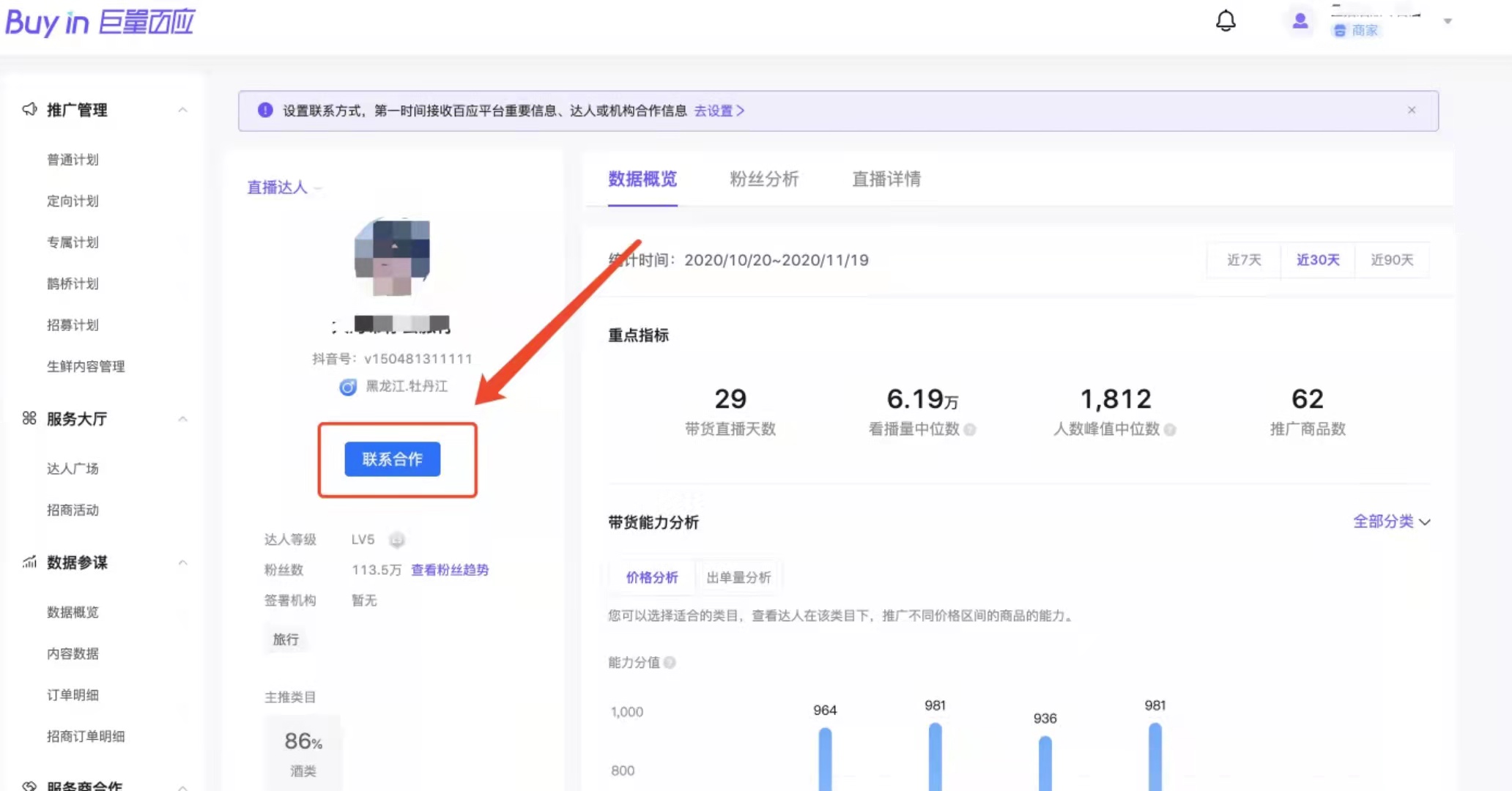1512x791 pixels.
Task: Click the 推广管理 megaphone icon
Action: 29,109
